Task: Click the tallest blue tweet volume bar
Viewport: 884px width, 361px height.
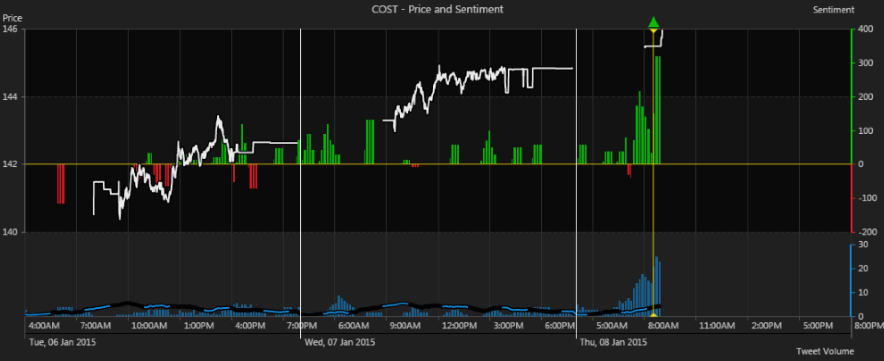Action: [x=656, y=286]
